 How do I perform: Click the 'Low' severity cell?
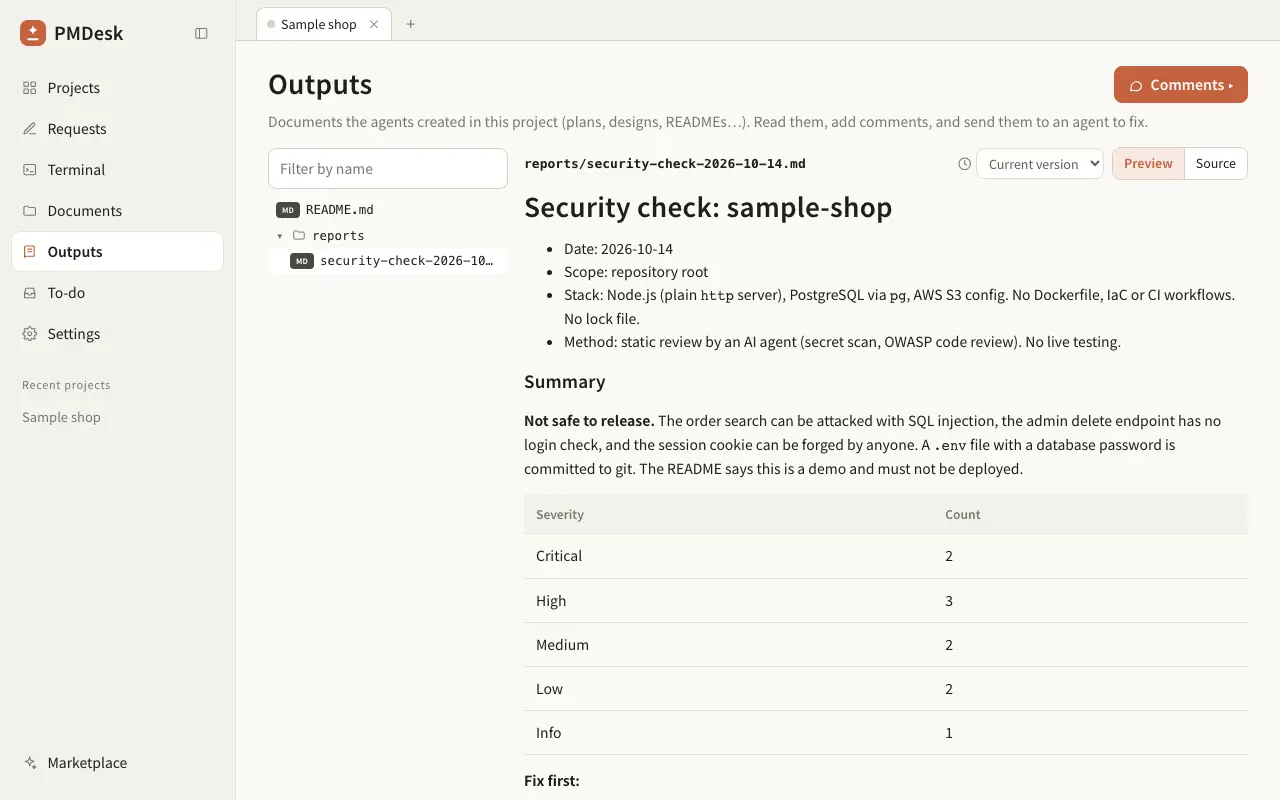[x=549, y=689]
